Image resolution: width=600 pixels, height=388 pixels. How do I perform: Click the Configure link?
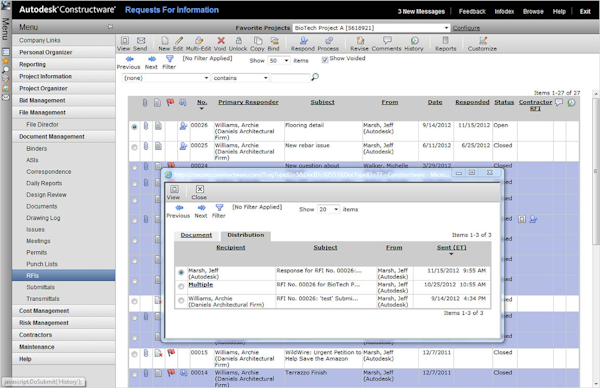click(466, 28)
